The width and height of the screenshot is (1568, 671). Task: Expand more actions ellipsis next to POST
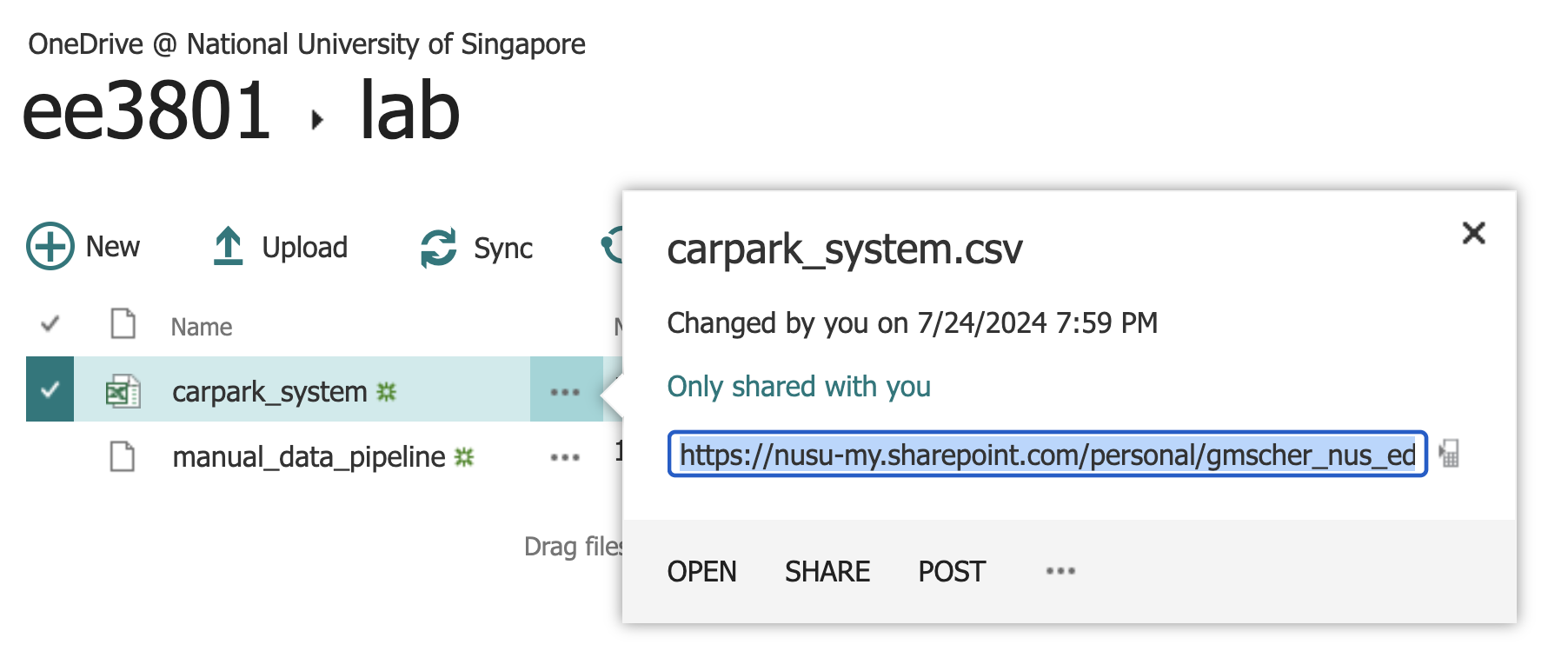(1060, 571)
